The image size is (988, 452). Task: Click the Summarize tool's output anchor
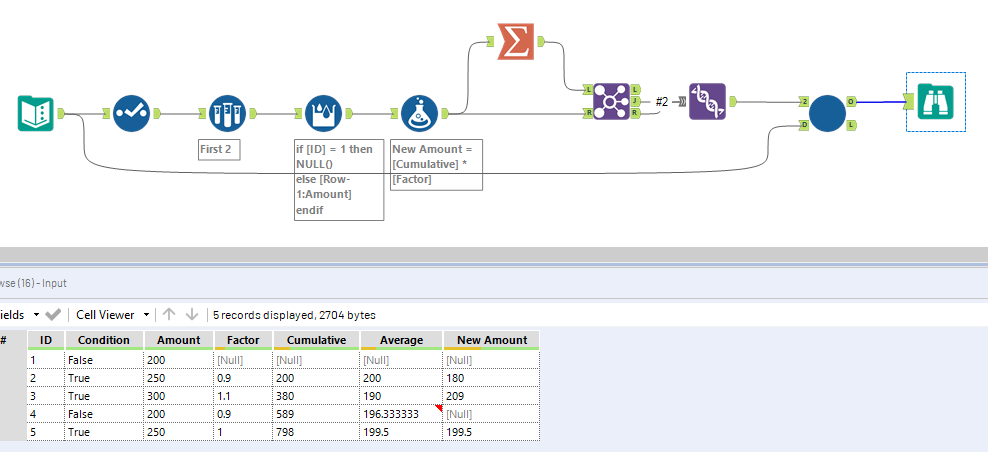tap(541, 42)
